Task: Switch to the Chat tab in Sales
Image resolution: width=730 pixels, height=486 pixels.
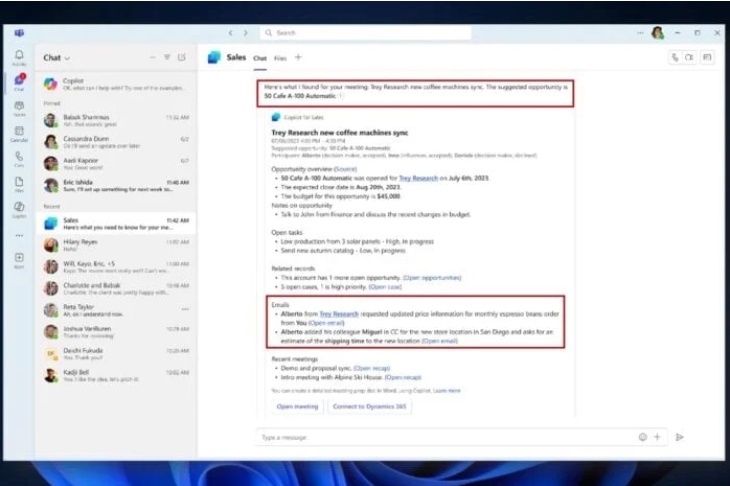Action: click(260, 58)
